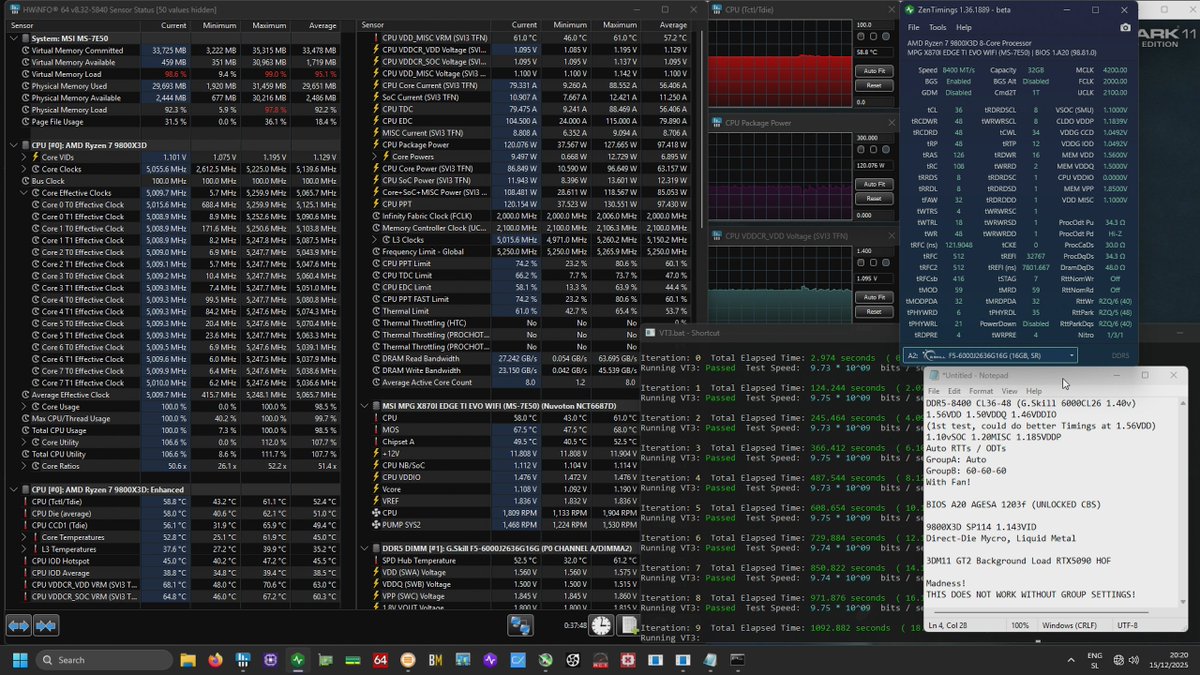The height and width of the screenshot is (675, 1200).
Task: Click Reset in CPU (Tctl/Tdie) graph
Action: 874,85
